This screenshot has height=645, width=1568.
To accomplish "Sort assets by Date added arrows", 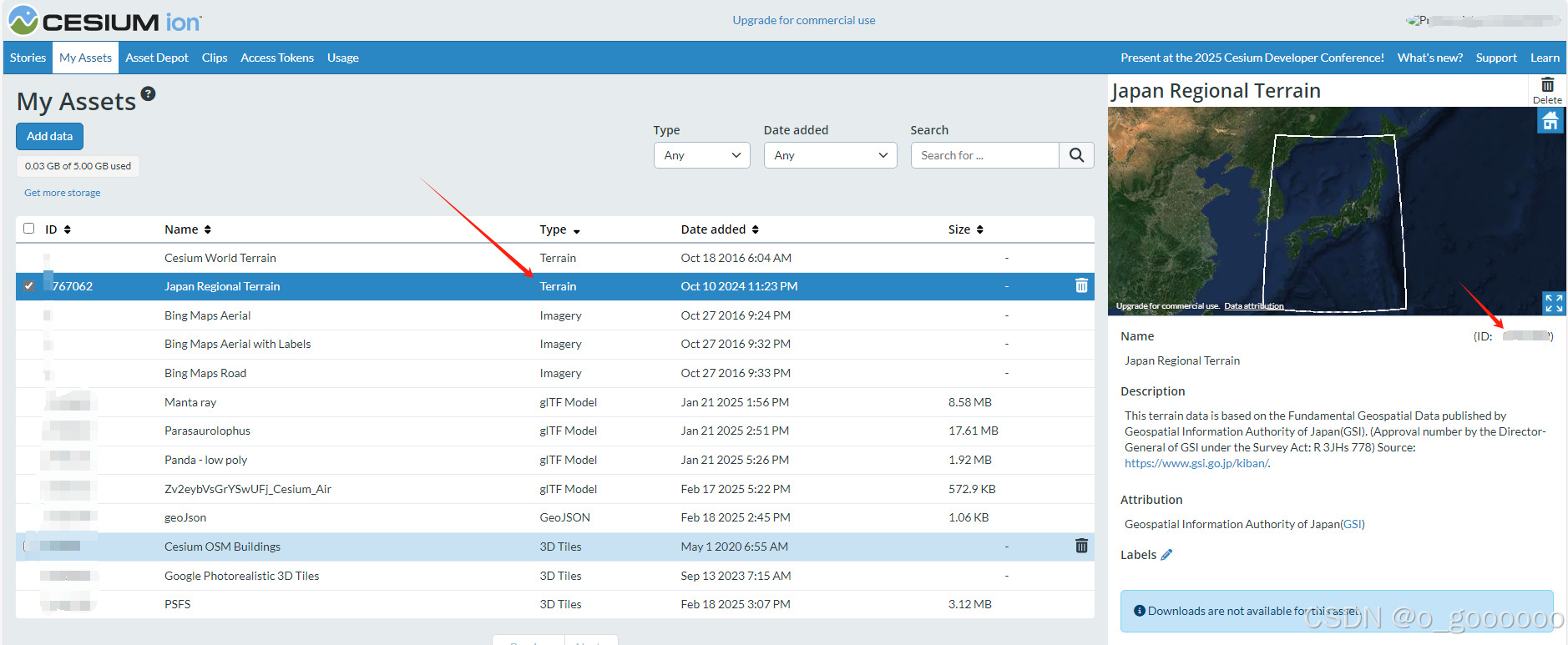I will click(755, 229).
